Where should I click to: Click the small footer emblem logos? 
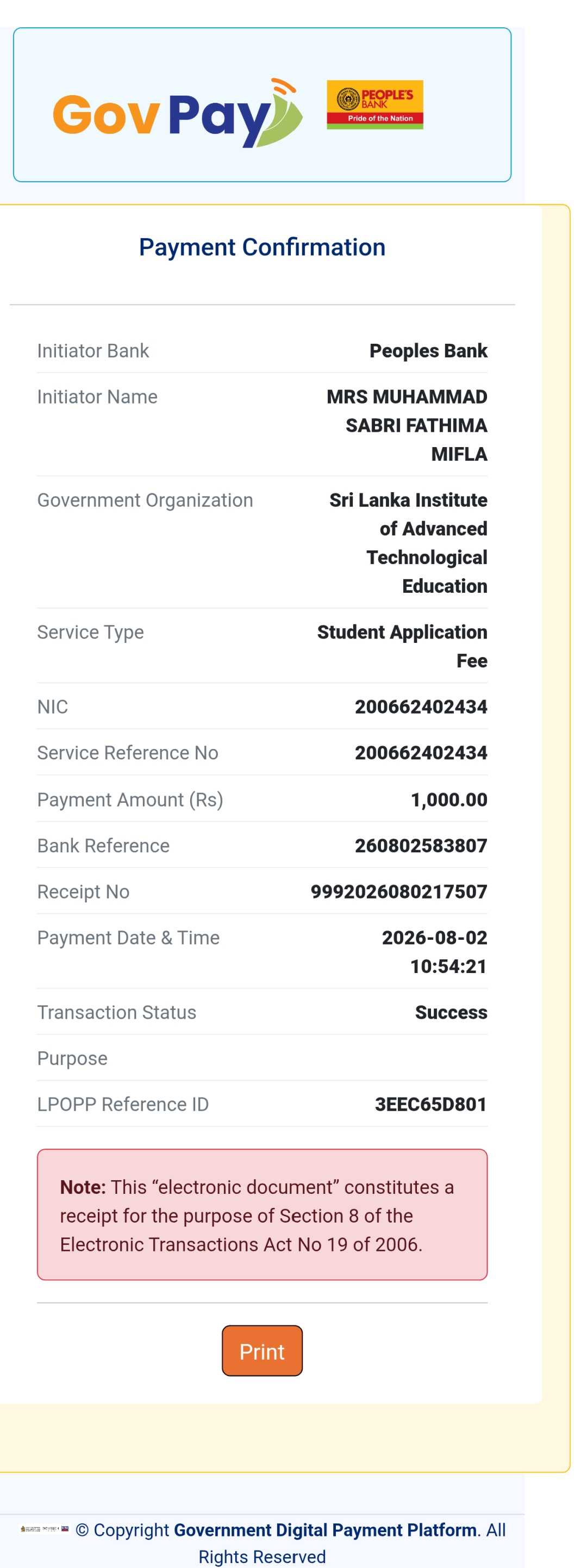(x=45, y=1529)
